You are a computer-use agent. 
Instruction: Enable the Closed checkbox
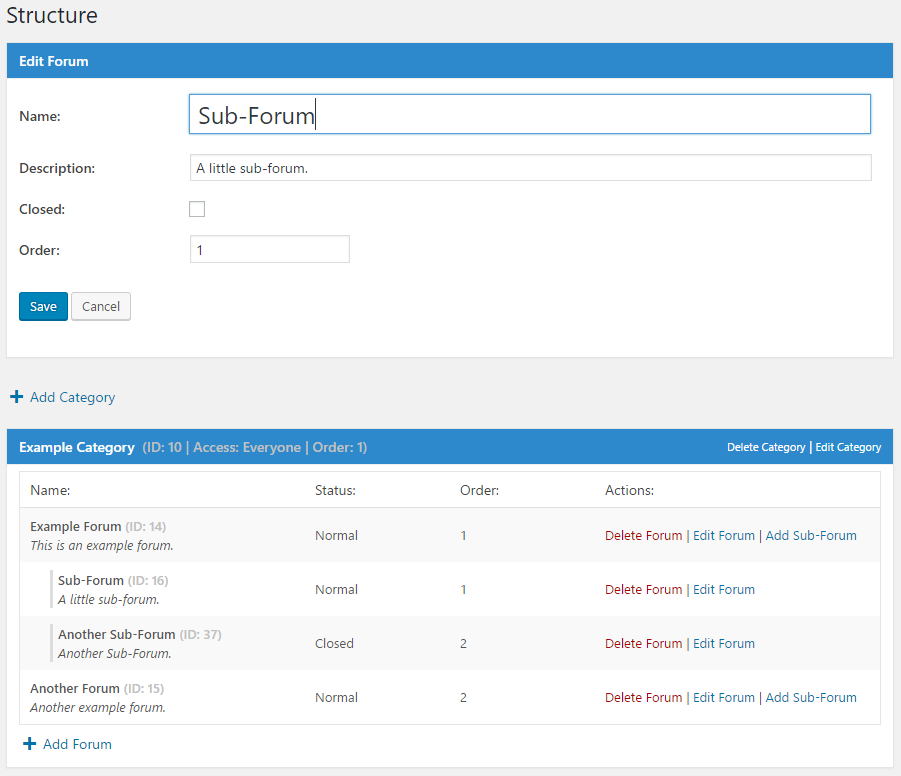point(197,209)
